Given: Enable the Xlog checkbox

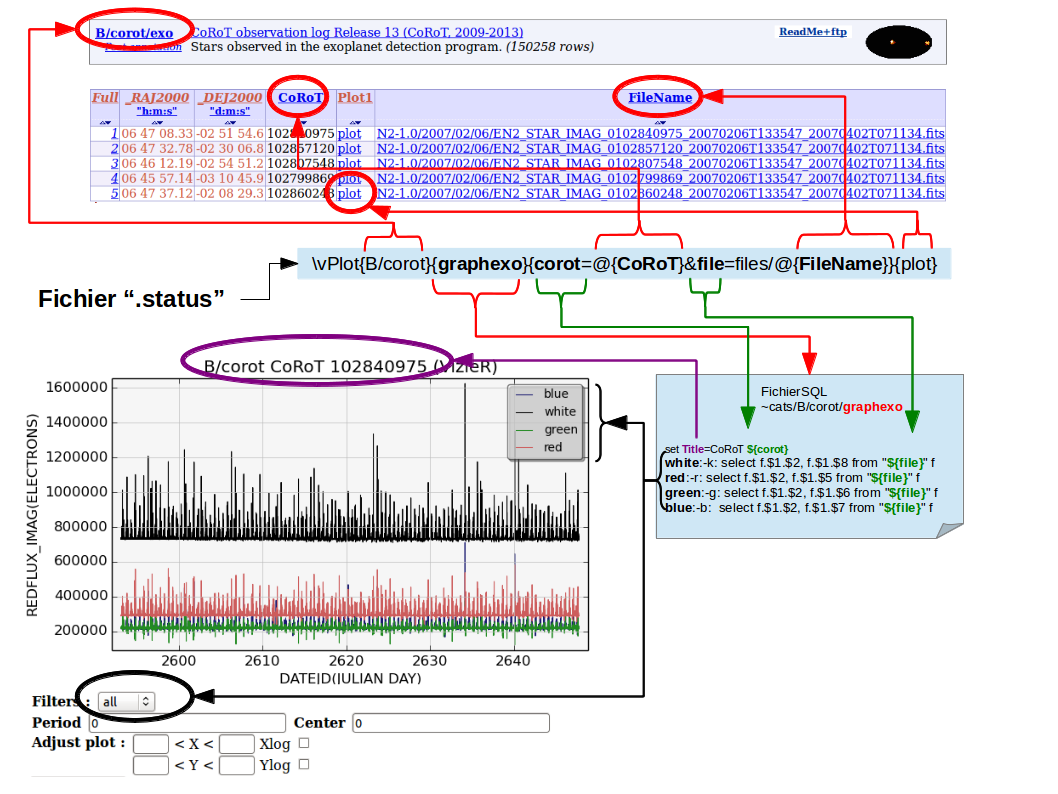Looking at the screenshot, I should (x=304, y=743).
